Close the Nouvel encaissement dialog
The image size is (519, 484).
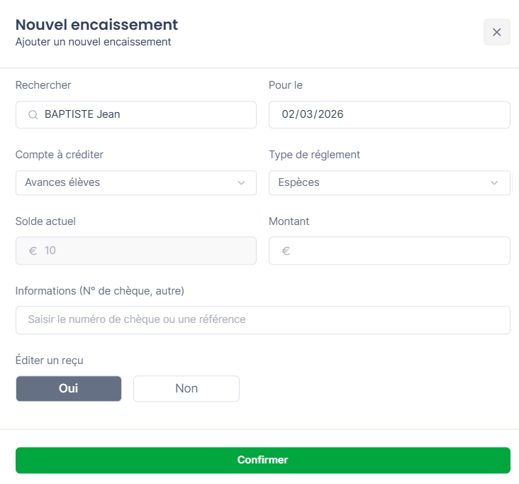(x=496, y=32)
